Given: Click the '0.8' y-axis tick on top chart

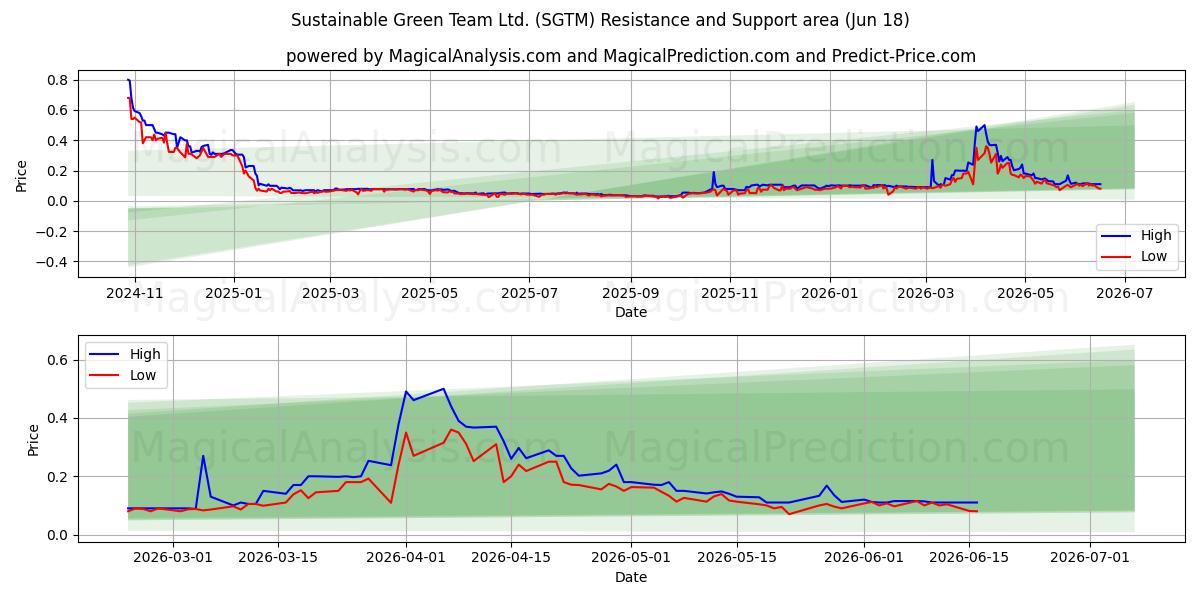Looking at the screenshot, I should point(58,80).
